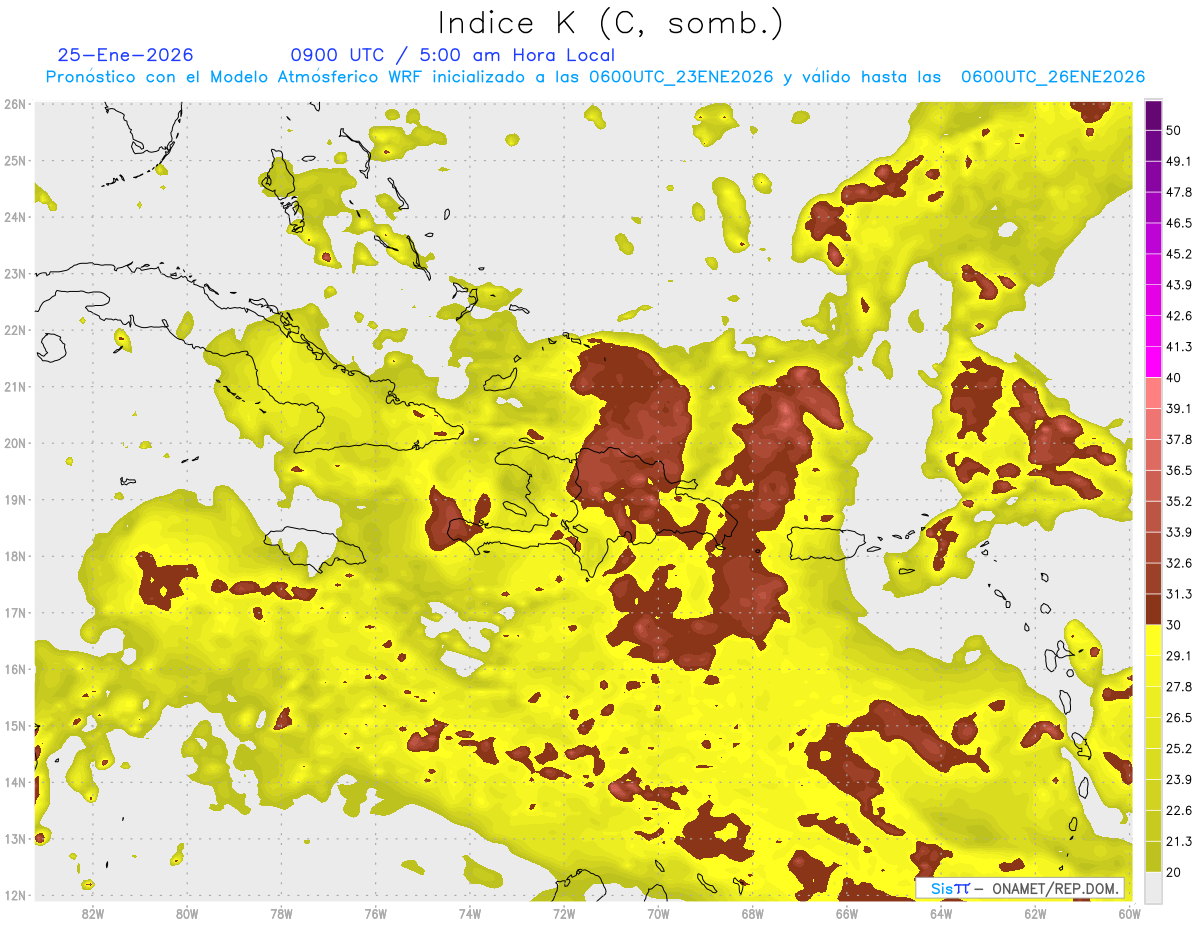
Task: Select the colorbar value "30"
Action: click(1174, 625)
